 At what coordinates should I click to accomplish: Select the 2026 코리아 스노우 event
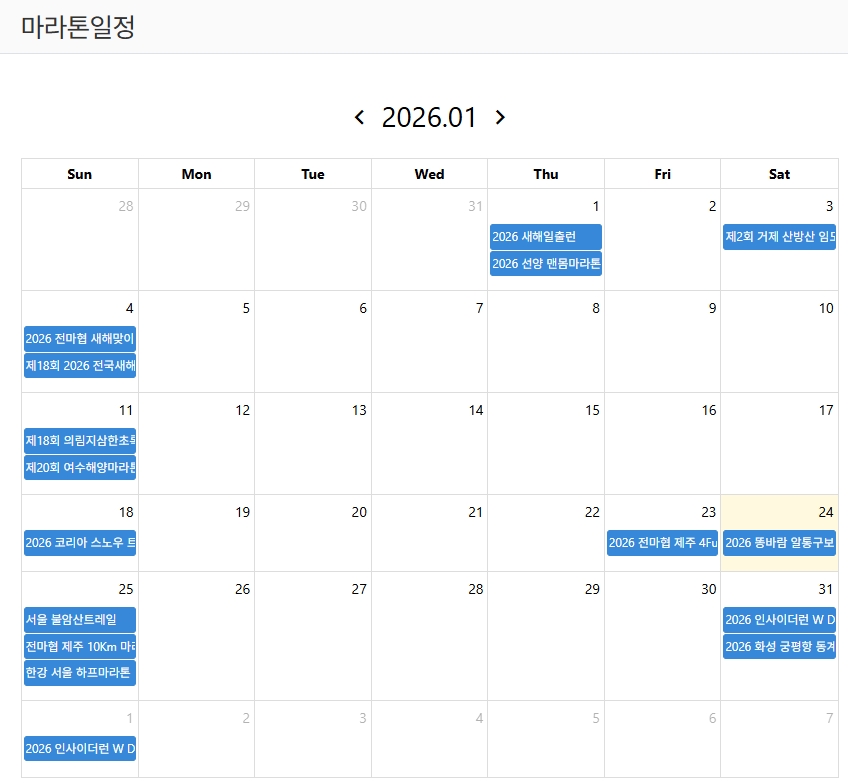point(80,543)
